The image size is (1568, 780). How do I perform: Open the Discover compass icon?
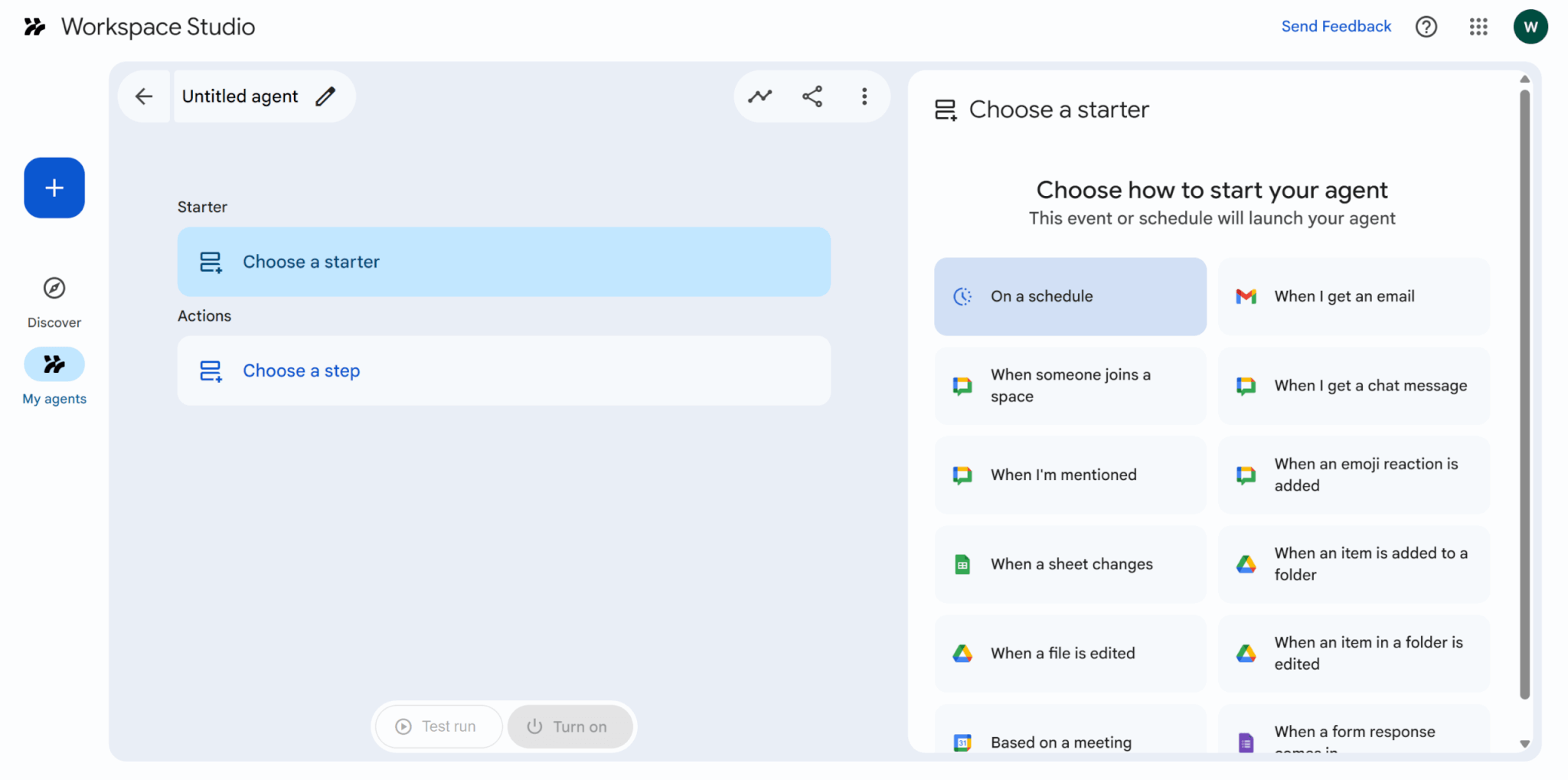pos(54,289)
